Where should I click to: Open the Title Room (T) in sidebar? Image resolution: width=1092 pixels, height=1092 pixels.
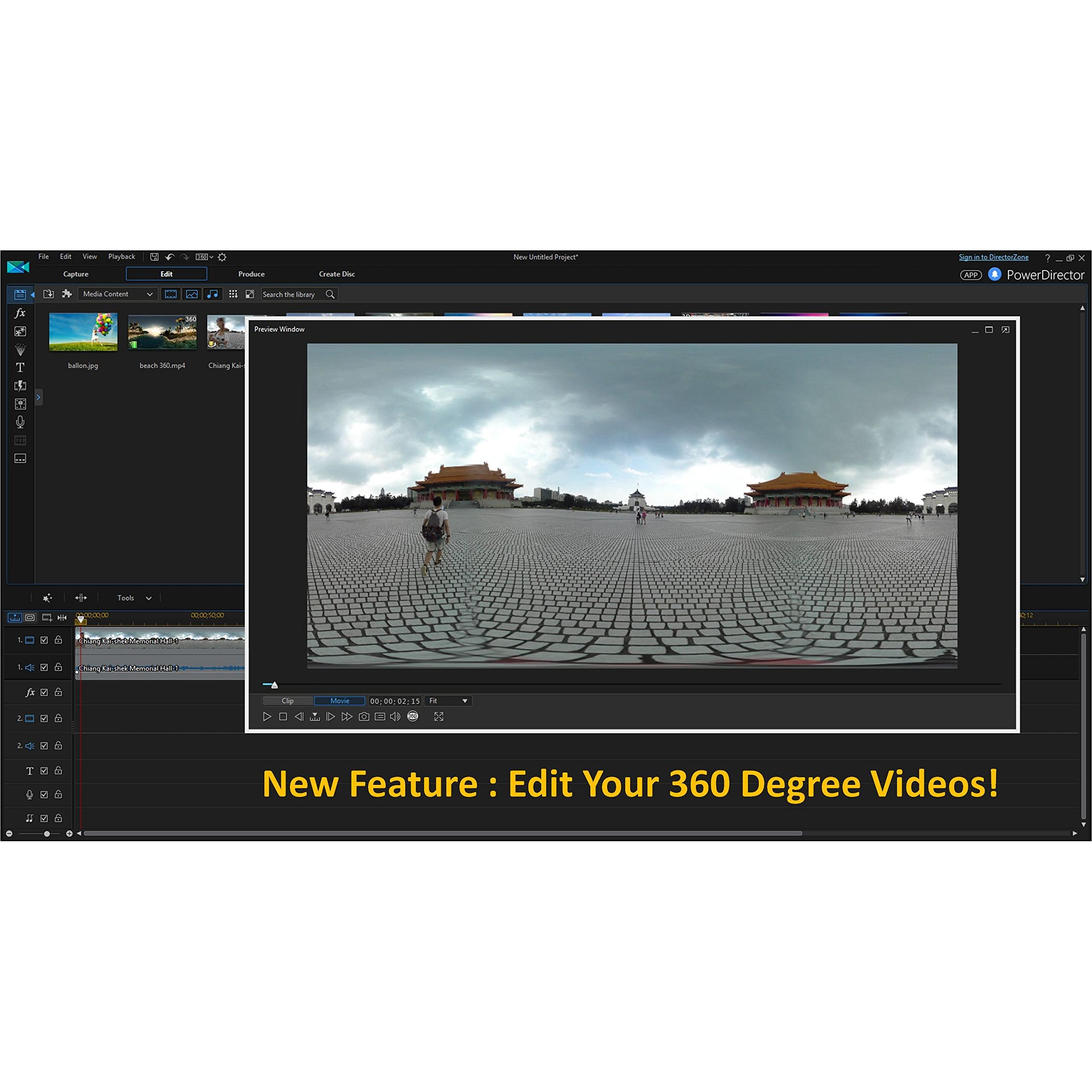click(x=20, y=367)
